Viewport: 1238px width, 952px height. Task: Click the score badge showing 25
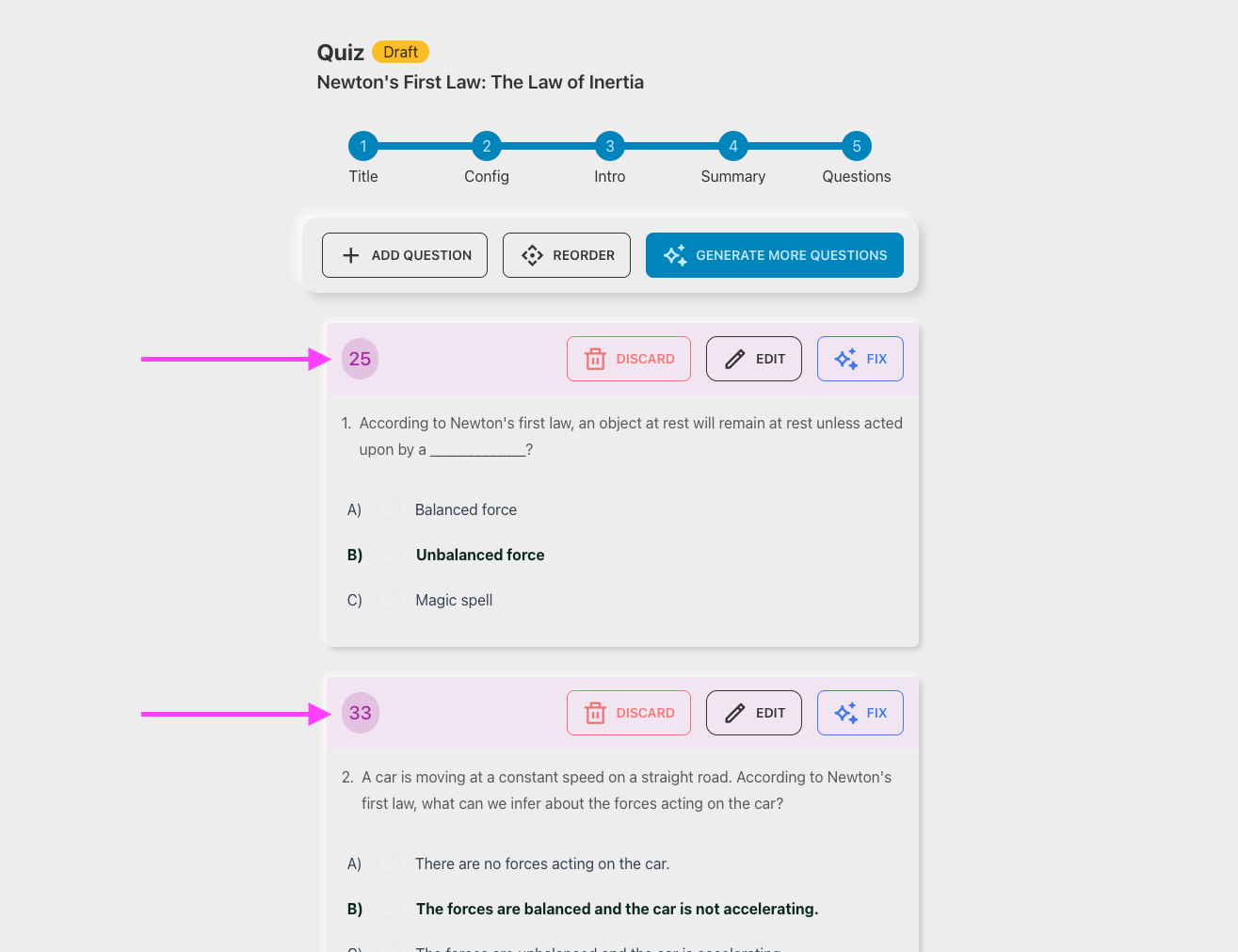[360, 359]
